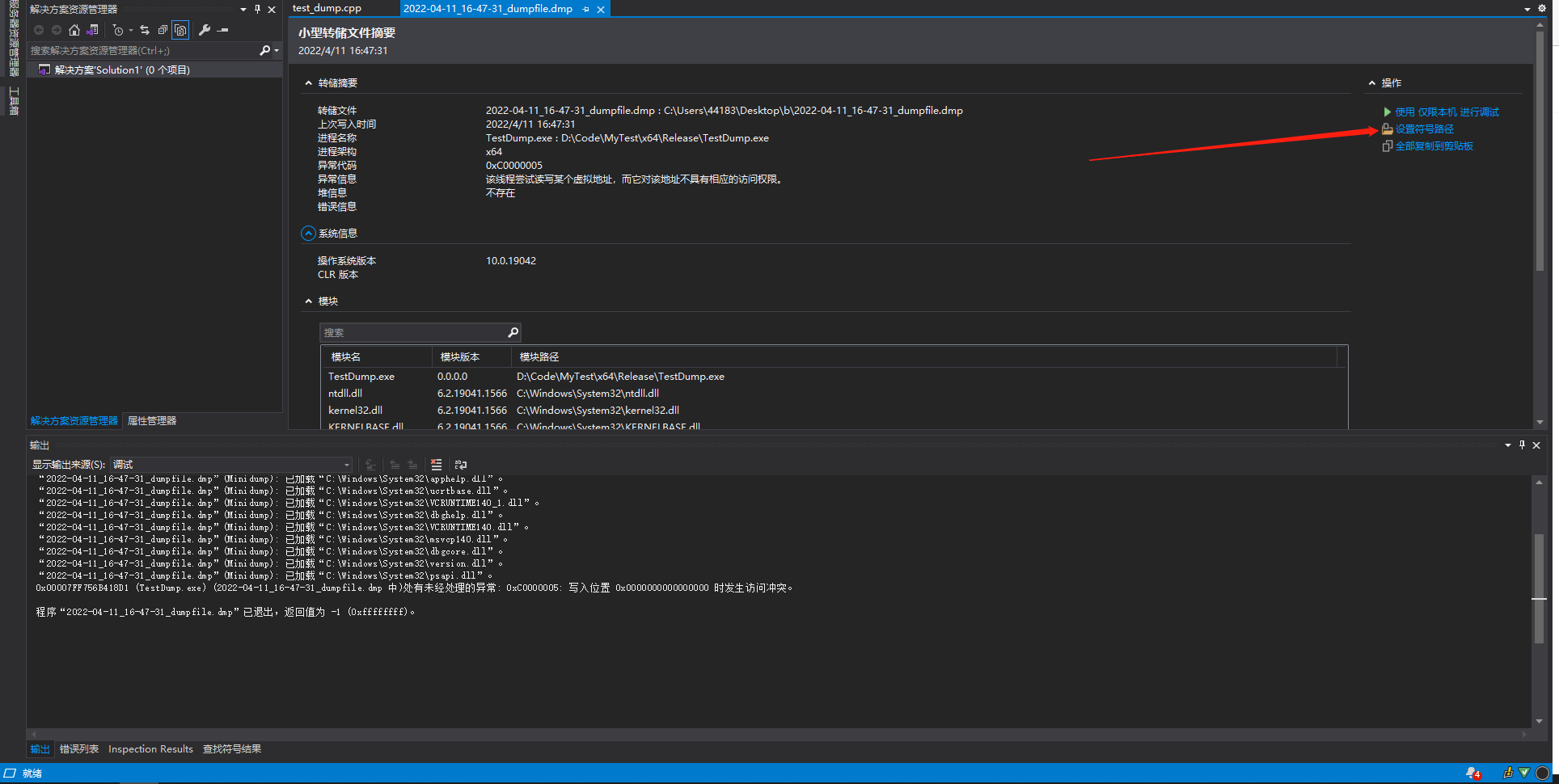Click the Back arrow in Solution Explorer toolbar
Image resolution: width=1559 pixels, height=784 pixels.
click(38, 30)
